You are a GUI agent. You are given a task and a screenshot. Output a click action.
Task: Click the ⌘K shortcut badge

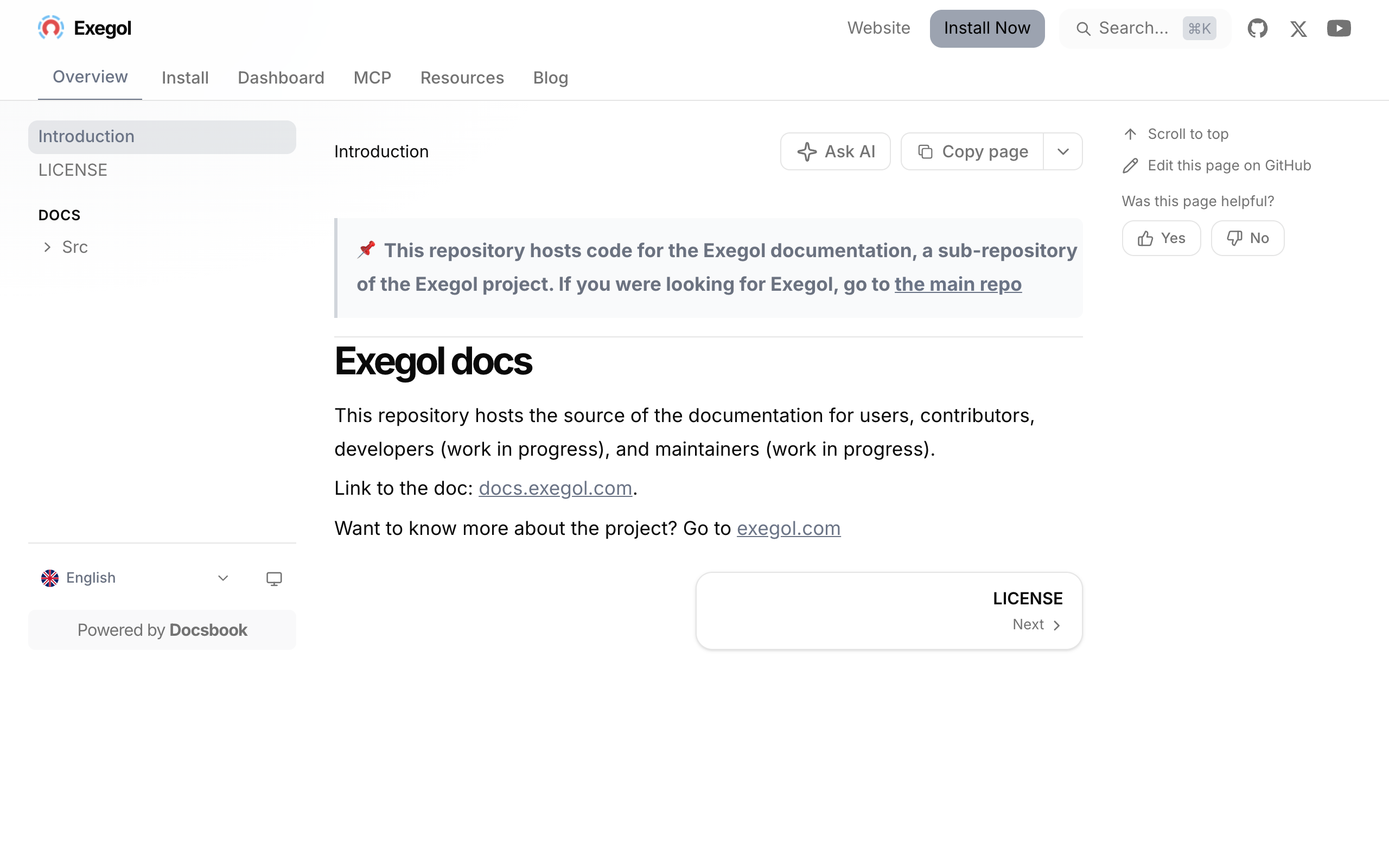[x=1199, y=28]
